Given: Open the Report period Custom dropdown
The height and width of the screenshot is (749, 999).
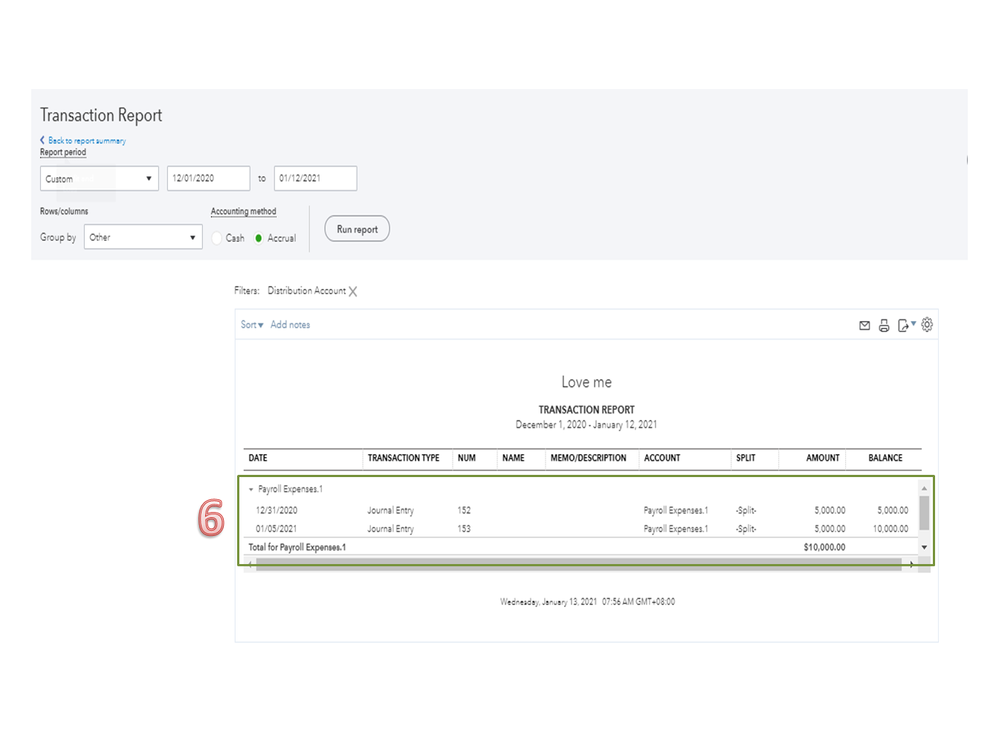Looking at the screenshot, I should click(x=100, y=179).
